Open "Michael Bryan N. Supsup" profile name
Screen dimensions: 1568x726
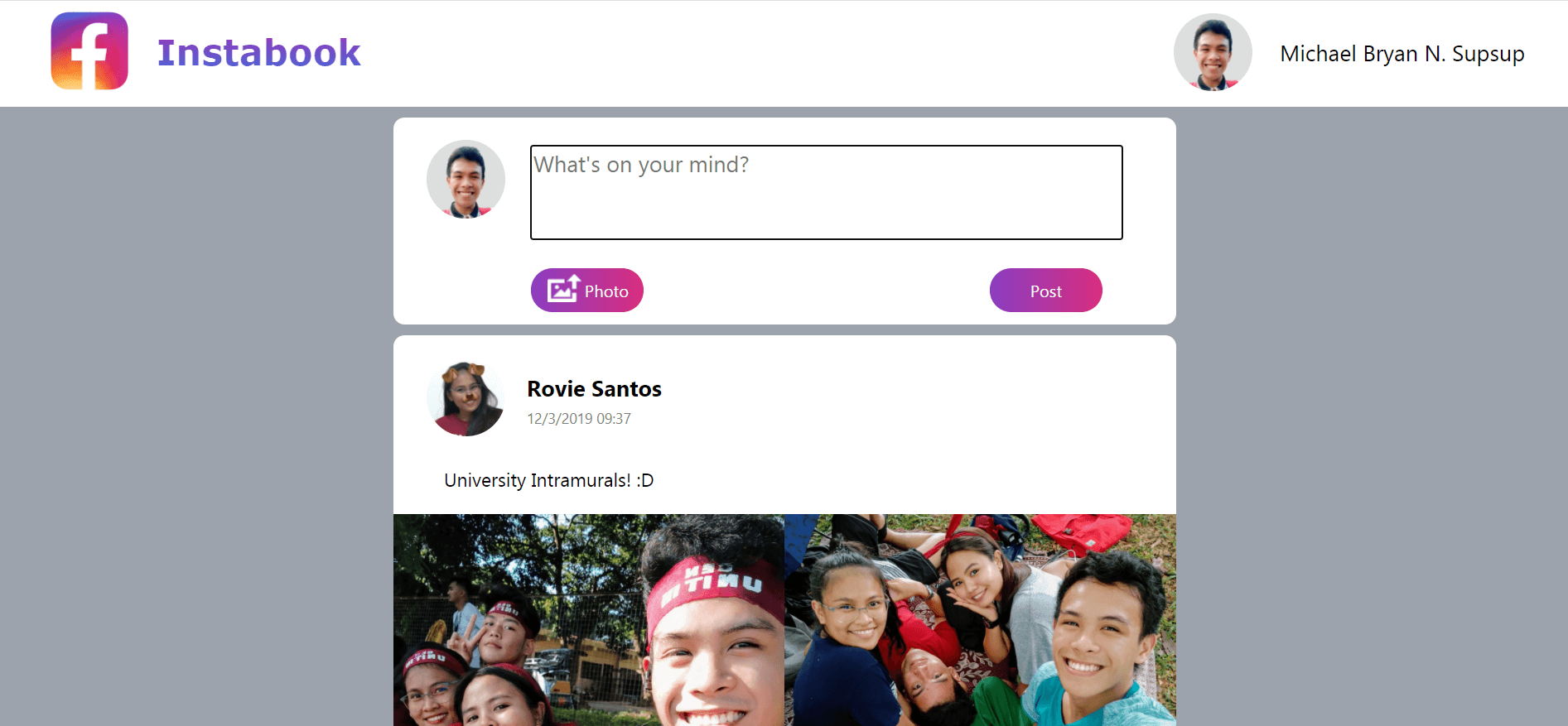(x=1402, y=54)
